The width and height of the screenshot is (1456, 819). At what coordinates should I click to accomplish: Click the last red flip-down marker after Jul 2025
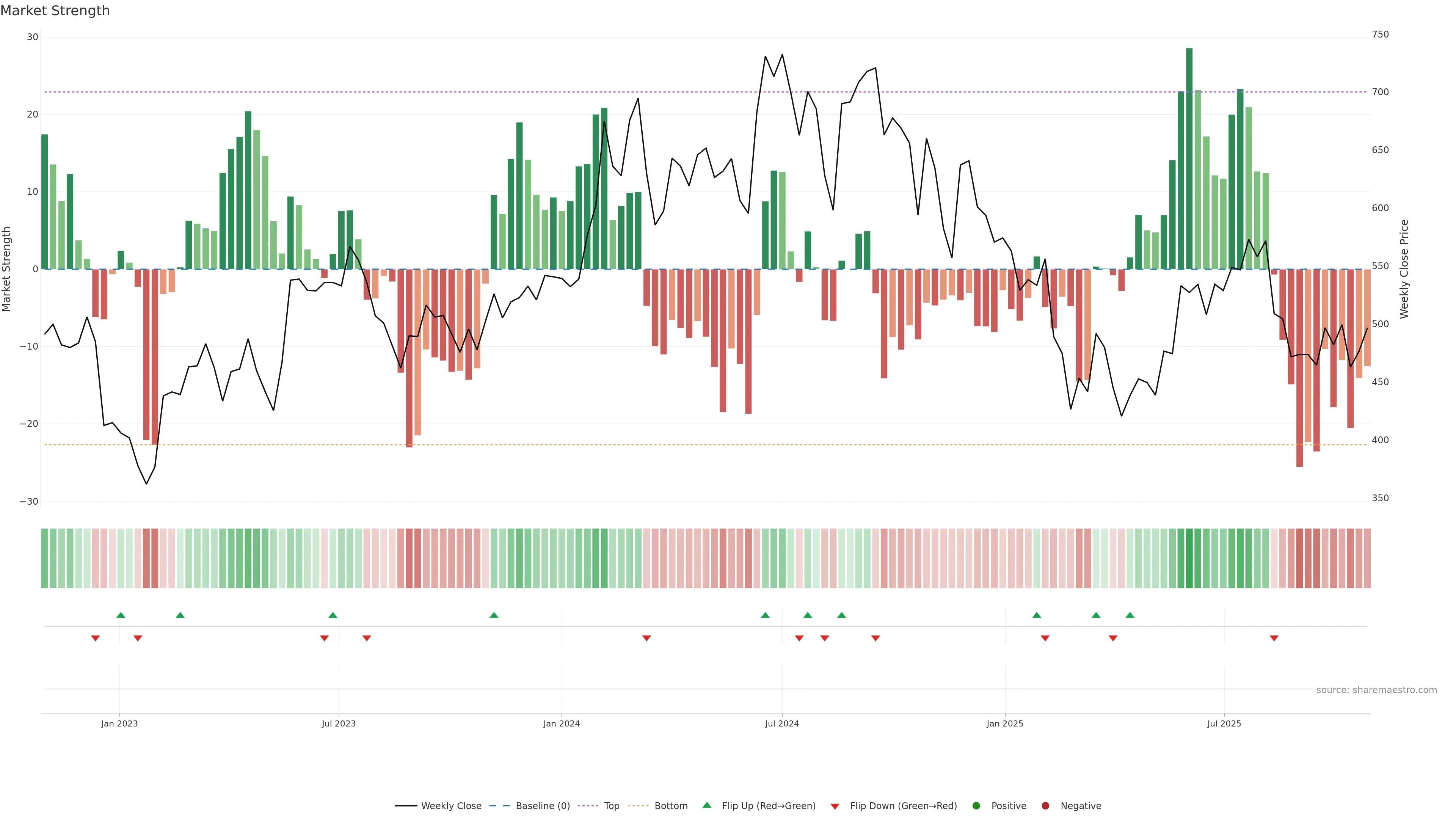pos(1274,638)
